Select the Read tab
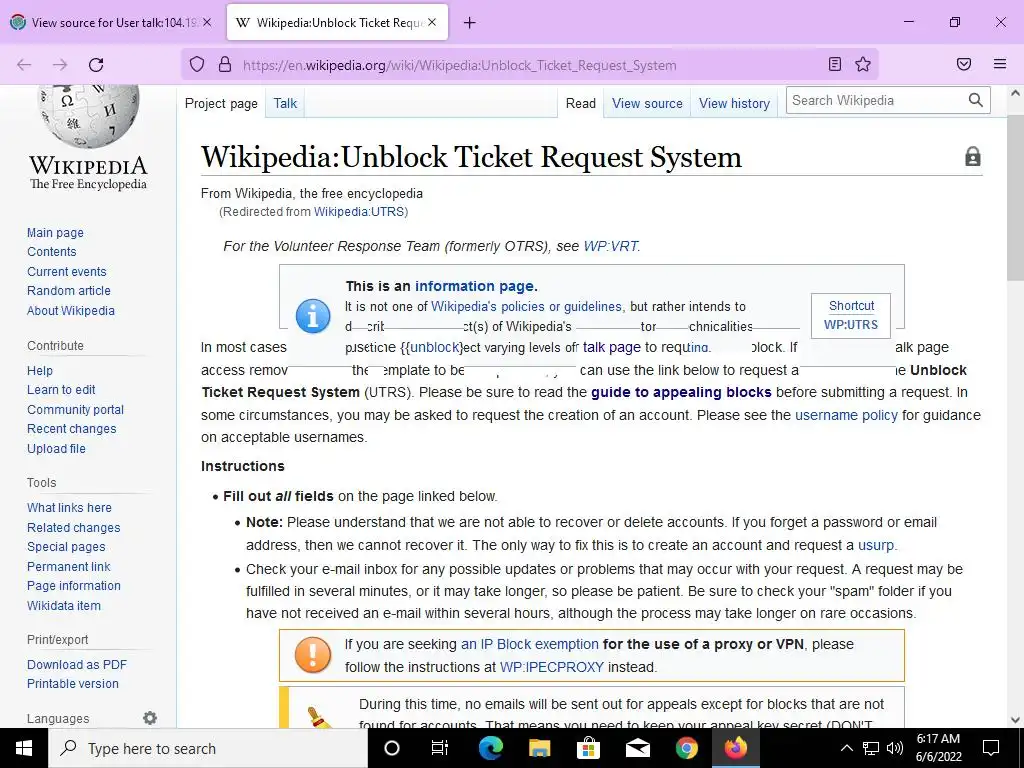This screenshot has width=1024, height=768. coord(581,103)
